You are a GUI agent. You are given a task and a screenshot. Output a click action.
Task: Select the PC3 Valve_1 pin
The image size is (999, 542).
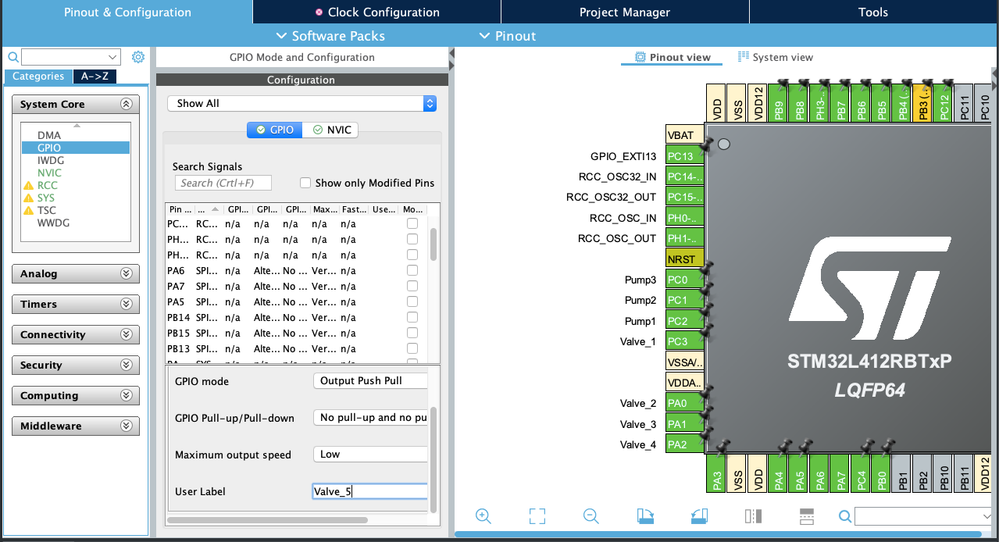coord(684,341)
